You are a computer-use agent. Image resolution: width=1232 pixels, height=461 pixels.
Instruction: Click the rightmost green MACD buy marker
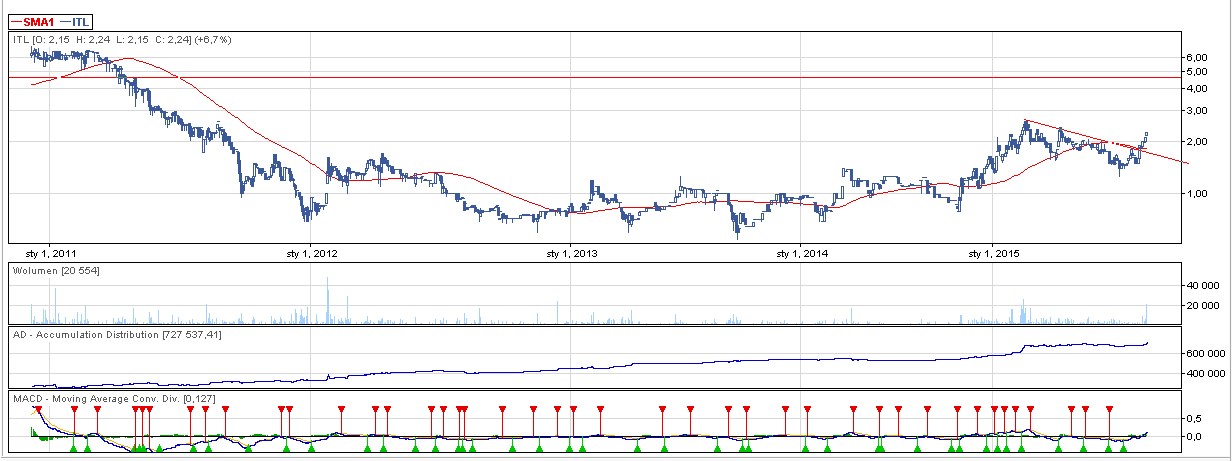pyautogui.click(x=1124, y=448)
